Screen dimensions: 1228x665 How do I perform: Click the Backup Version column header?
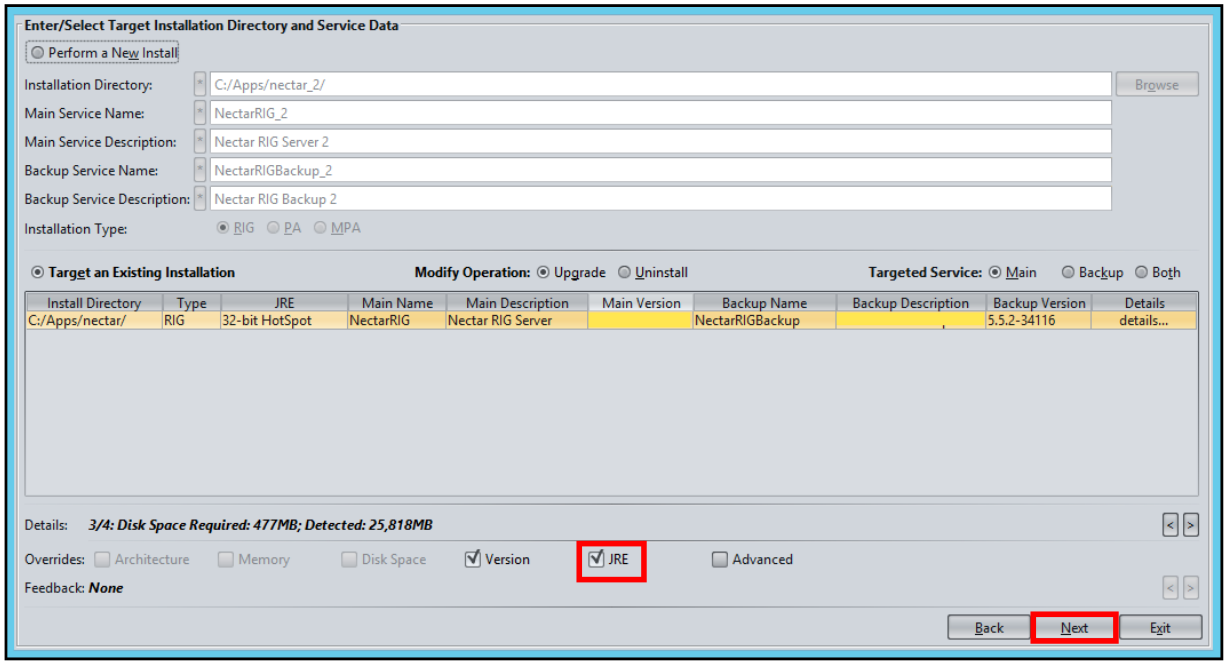click(x=1039, y=303)
